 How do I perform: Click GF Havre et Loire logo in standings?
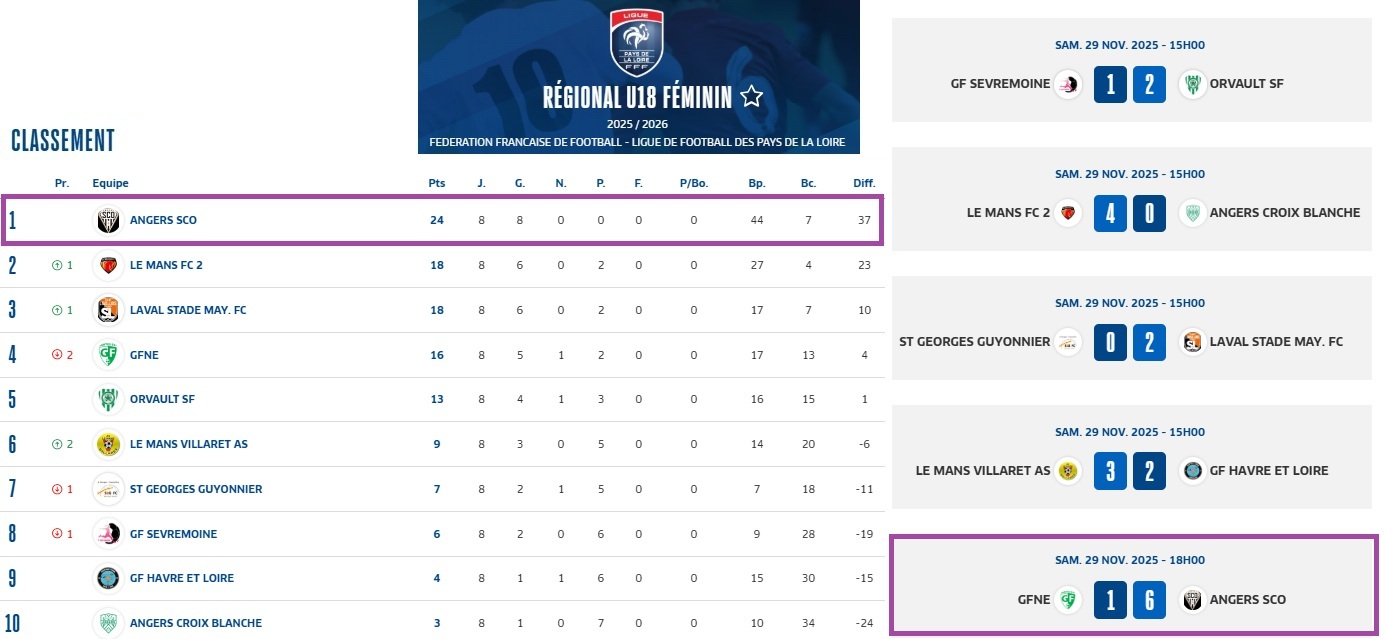tap(107, 578)
